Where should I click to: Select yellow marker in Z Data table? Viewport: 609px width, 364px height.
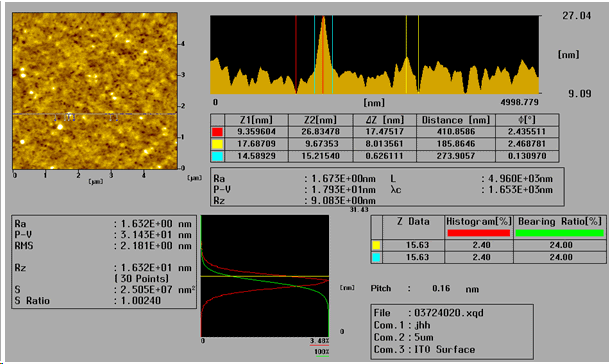tap(376, 245)
